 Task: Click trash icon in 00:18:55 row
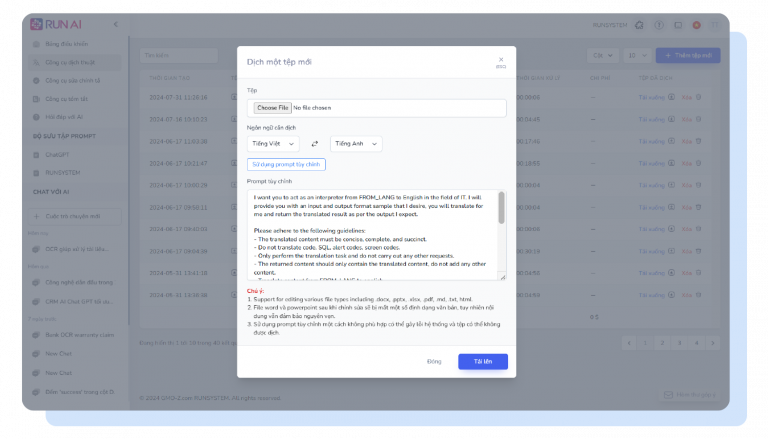(698, 164)
